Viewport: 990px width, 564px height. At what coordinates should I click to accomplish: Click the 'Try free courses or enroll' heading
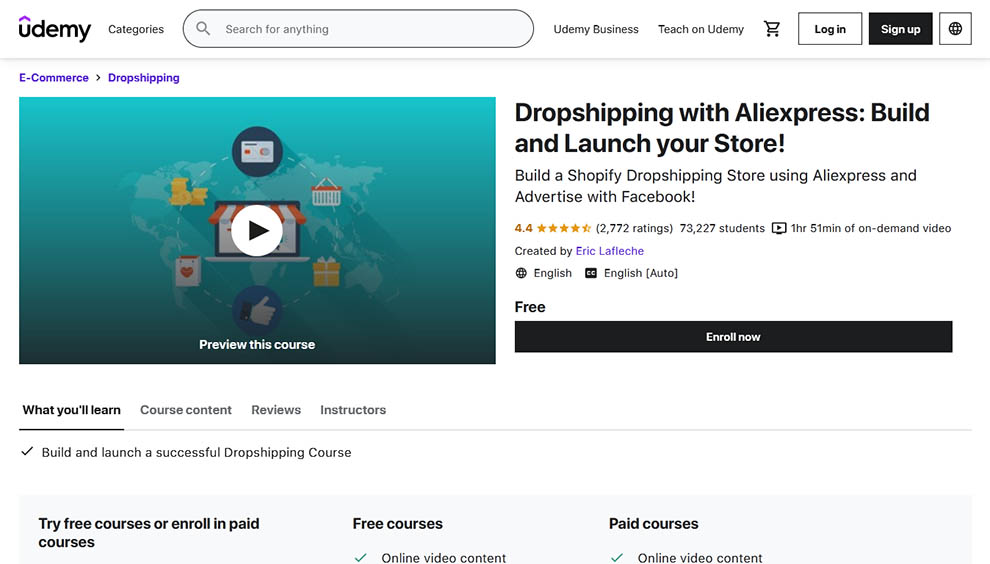point(148,532)
